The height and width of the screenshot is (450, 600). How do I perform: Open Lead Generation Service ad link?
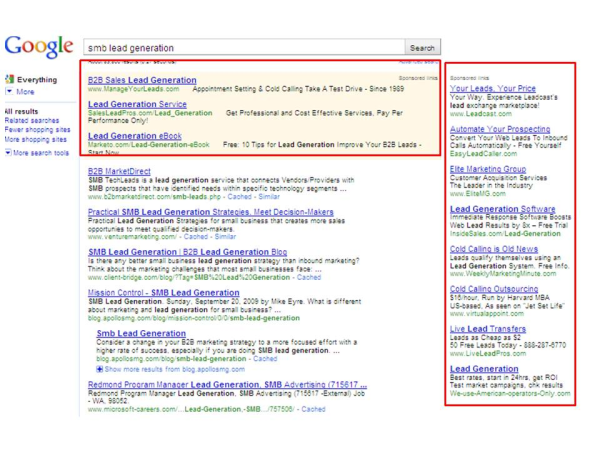click(137, 104)
